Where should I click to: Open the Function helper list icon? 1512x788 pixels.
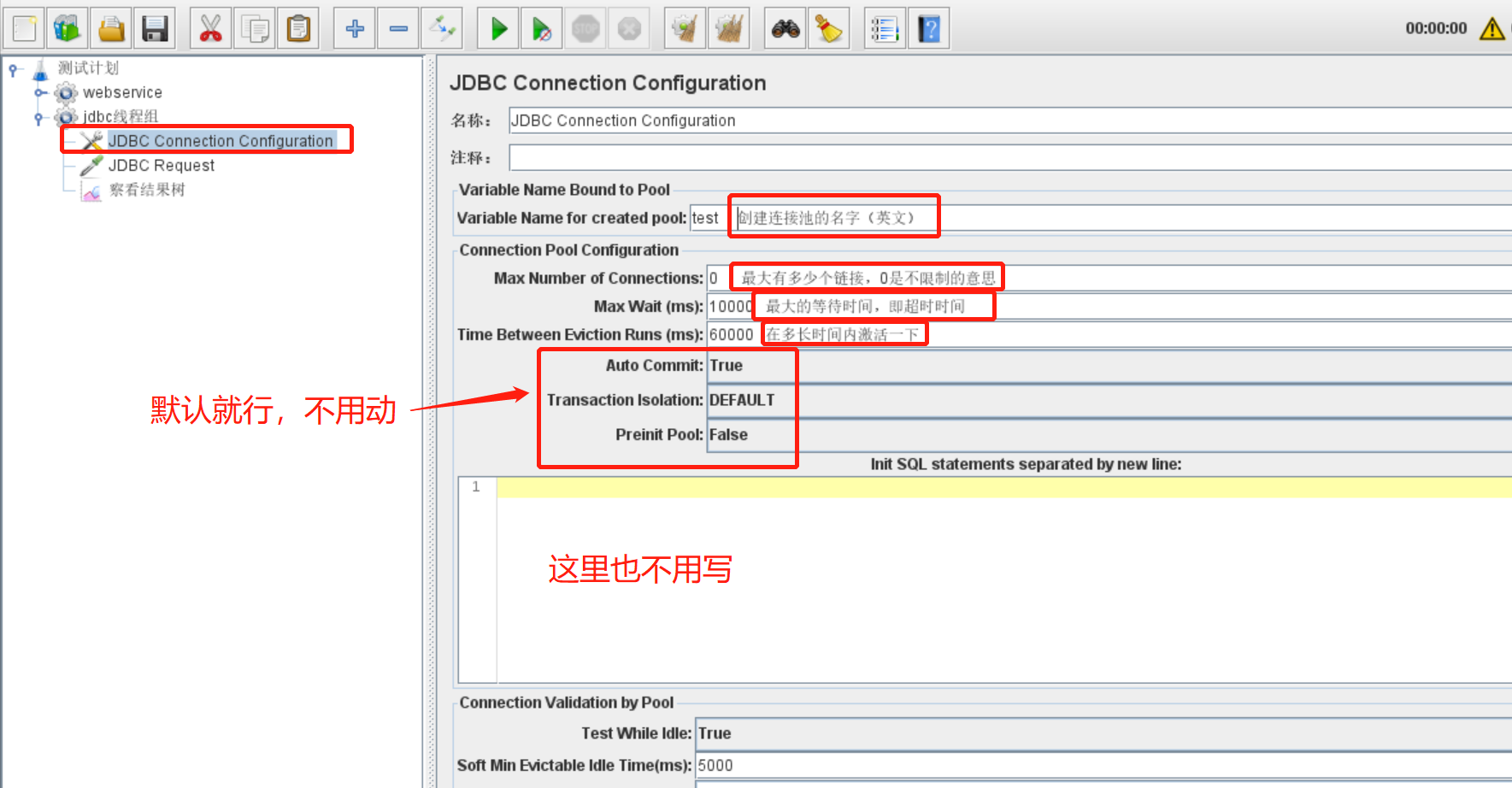click(x=885, y=28)
